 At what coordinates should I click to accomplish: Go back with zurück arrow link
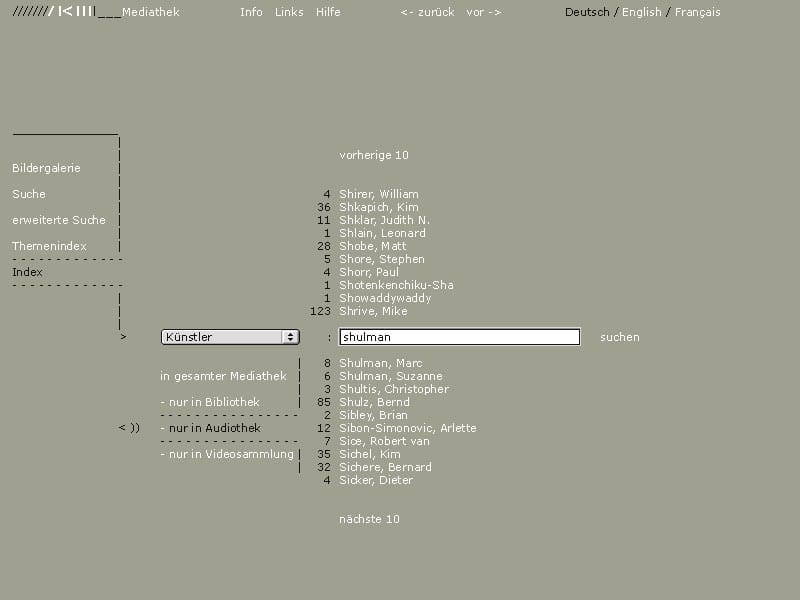point(428,12)
